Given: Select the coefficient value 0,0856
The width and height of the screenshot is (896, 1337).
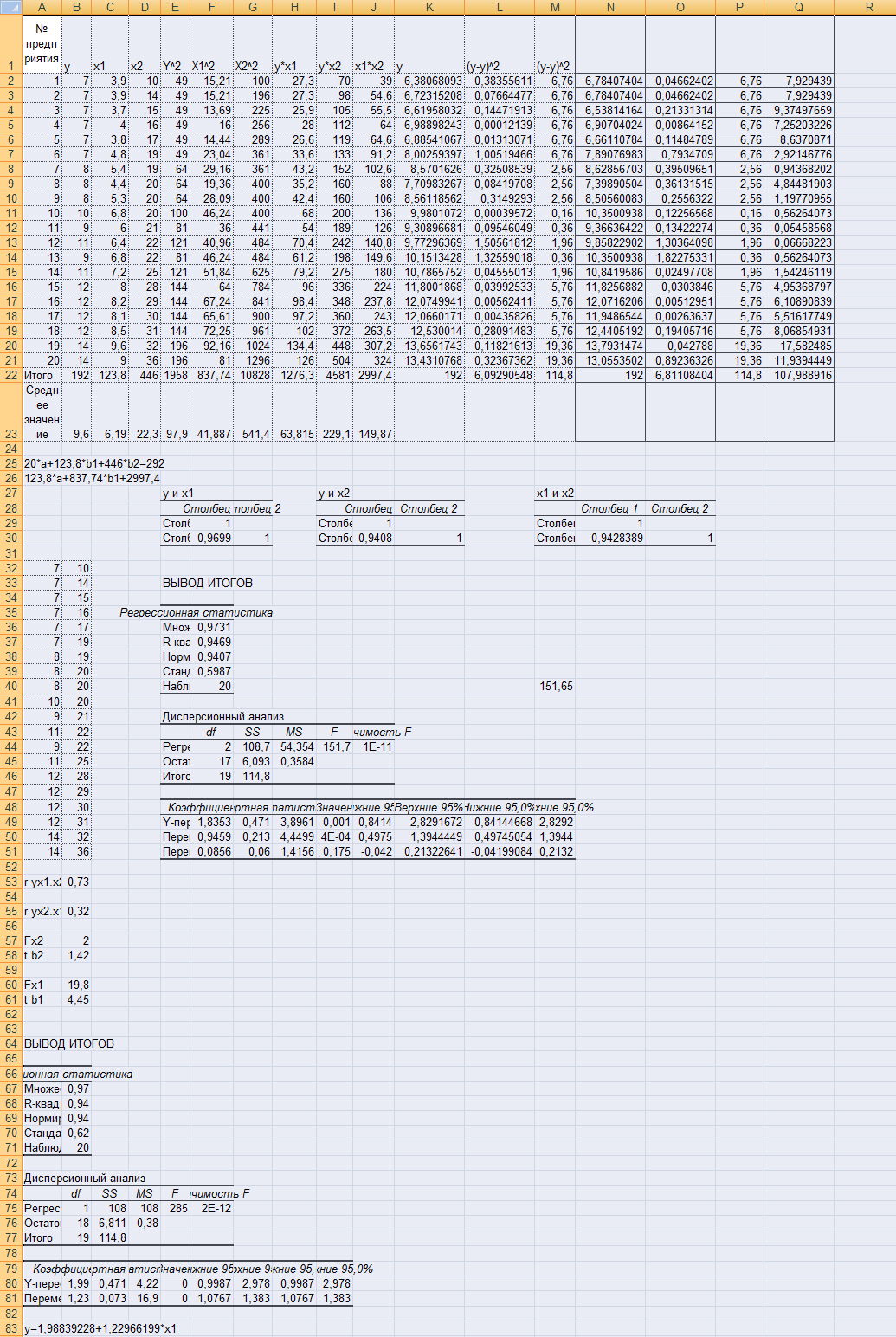Looking at the screenshot, I should pyautogui.click(x=211, y=851).
